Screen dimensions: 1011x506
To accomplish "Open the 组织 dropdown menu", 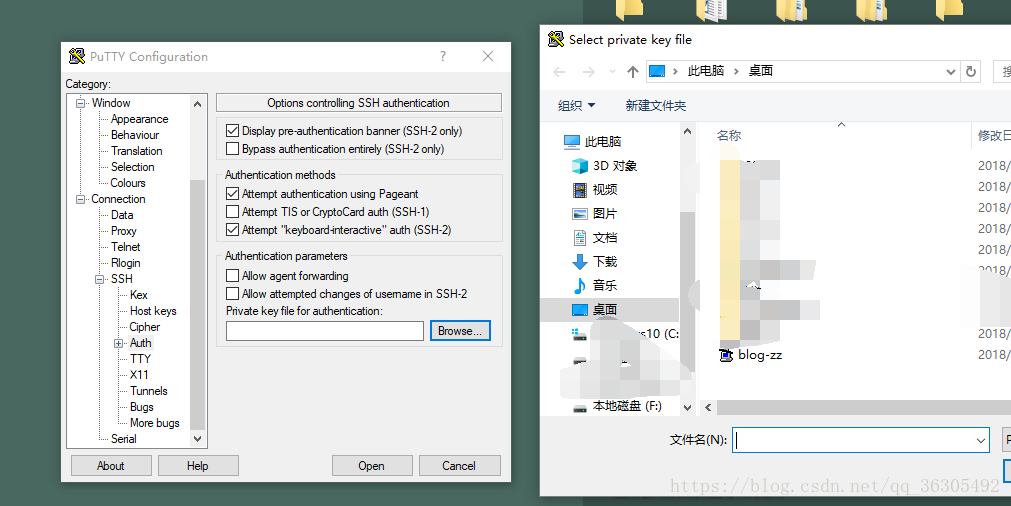I will [x=576, y=106].
